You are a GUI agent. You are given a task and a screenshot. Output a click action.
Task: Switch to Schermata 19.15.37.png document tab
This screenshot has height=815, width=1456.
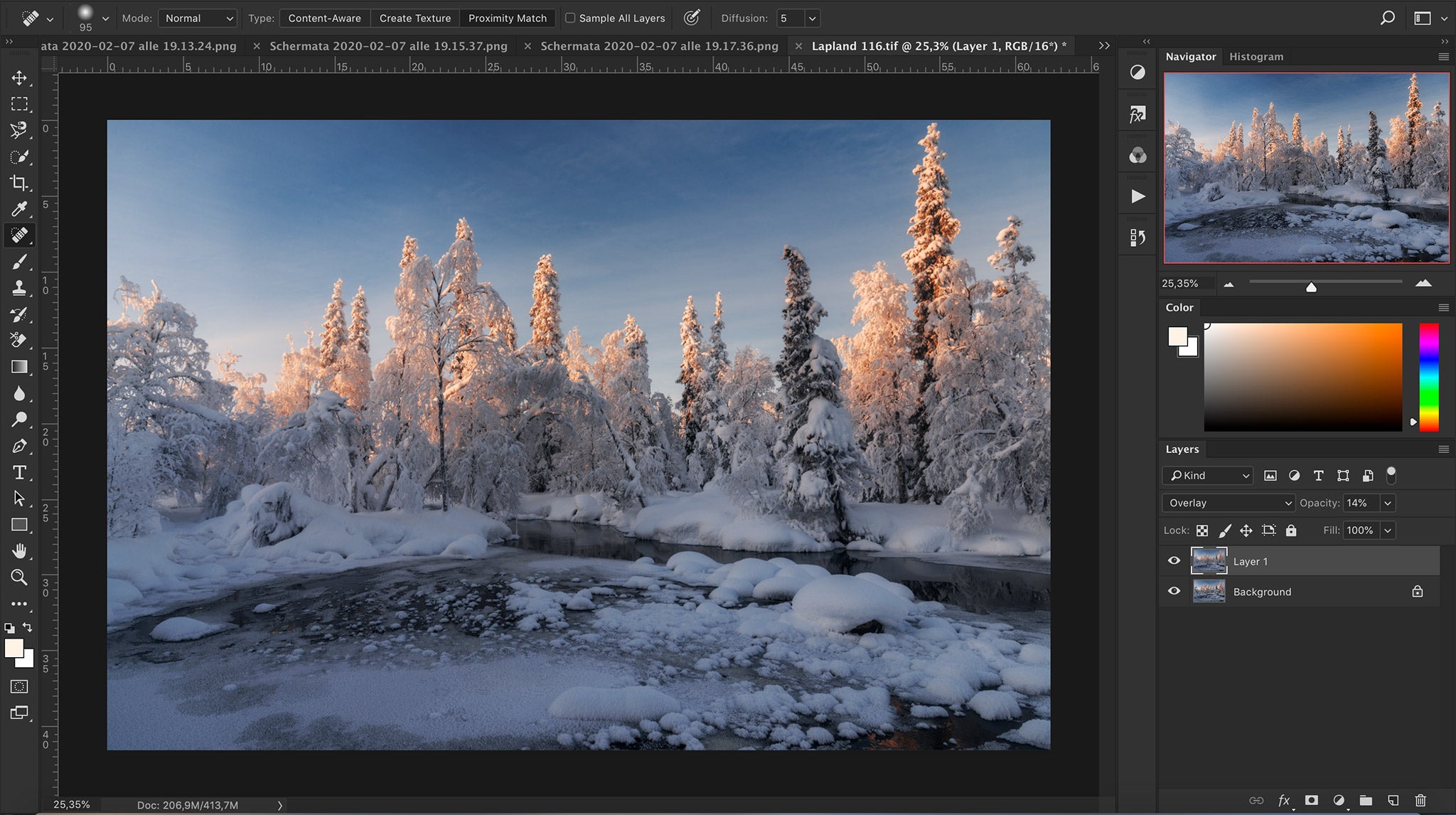coord(388,46)
